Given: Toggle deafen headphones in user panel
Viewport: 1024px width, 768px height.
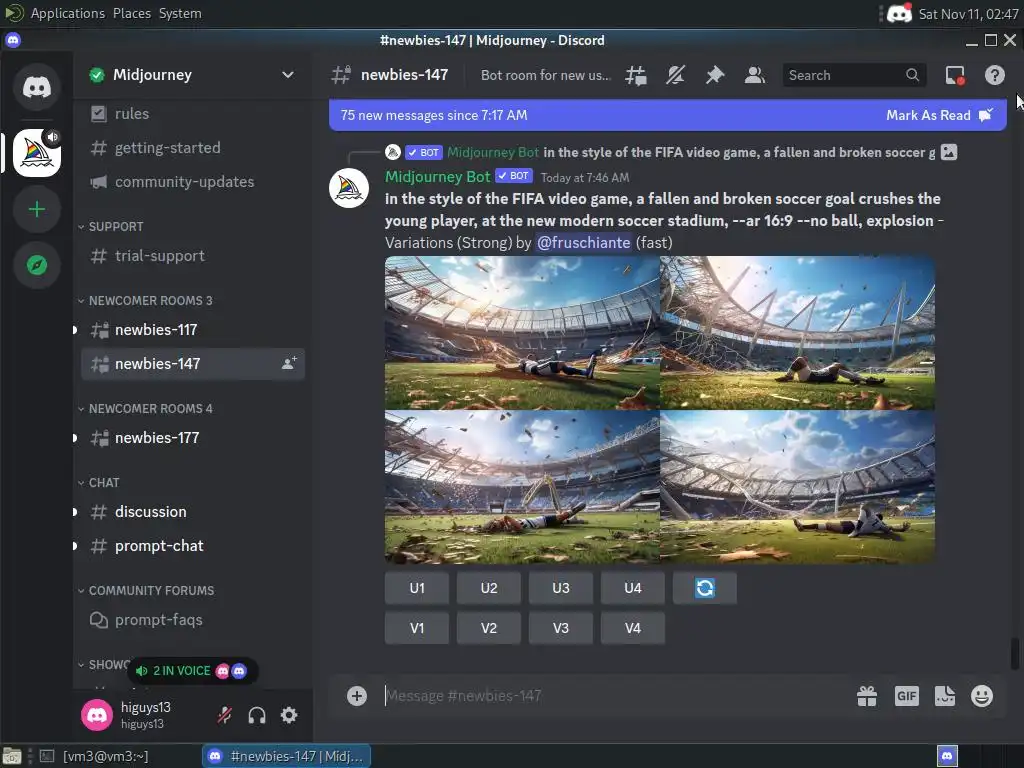Looking at the screenshot, I should [x=257, y=715].
